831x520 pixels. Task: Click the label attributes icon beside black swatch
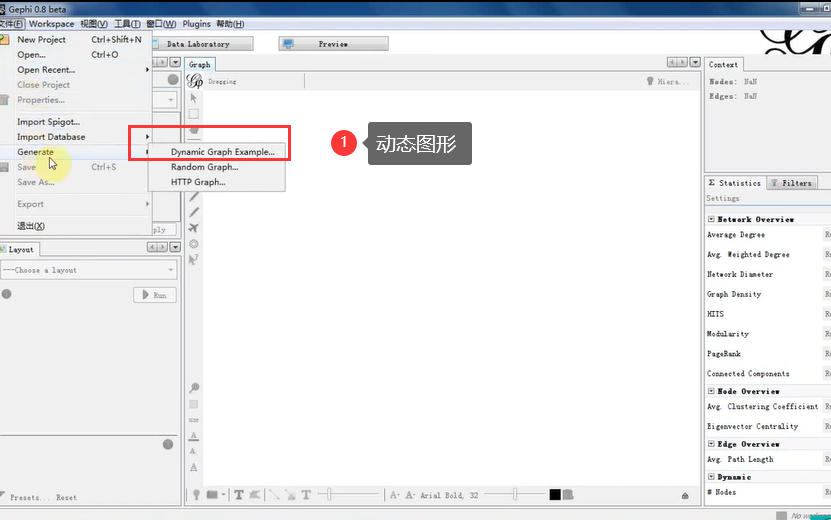tap(568, 495)
